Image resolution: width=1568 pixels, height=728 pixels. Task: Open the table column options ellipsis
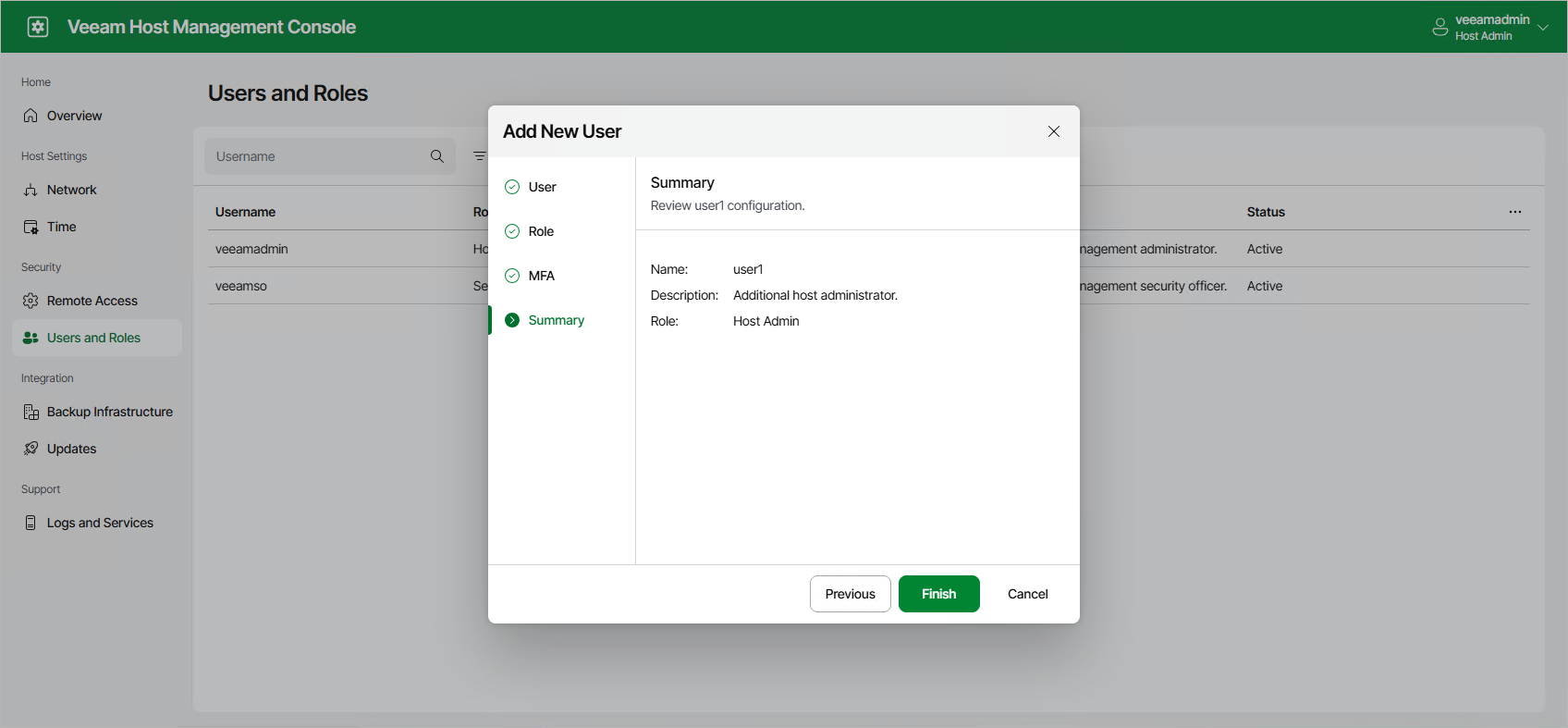[x=1515, y=212]
